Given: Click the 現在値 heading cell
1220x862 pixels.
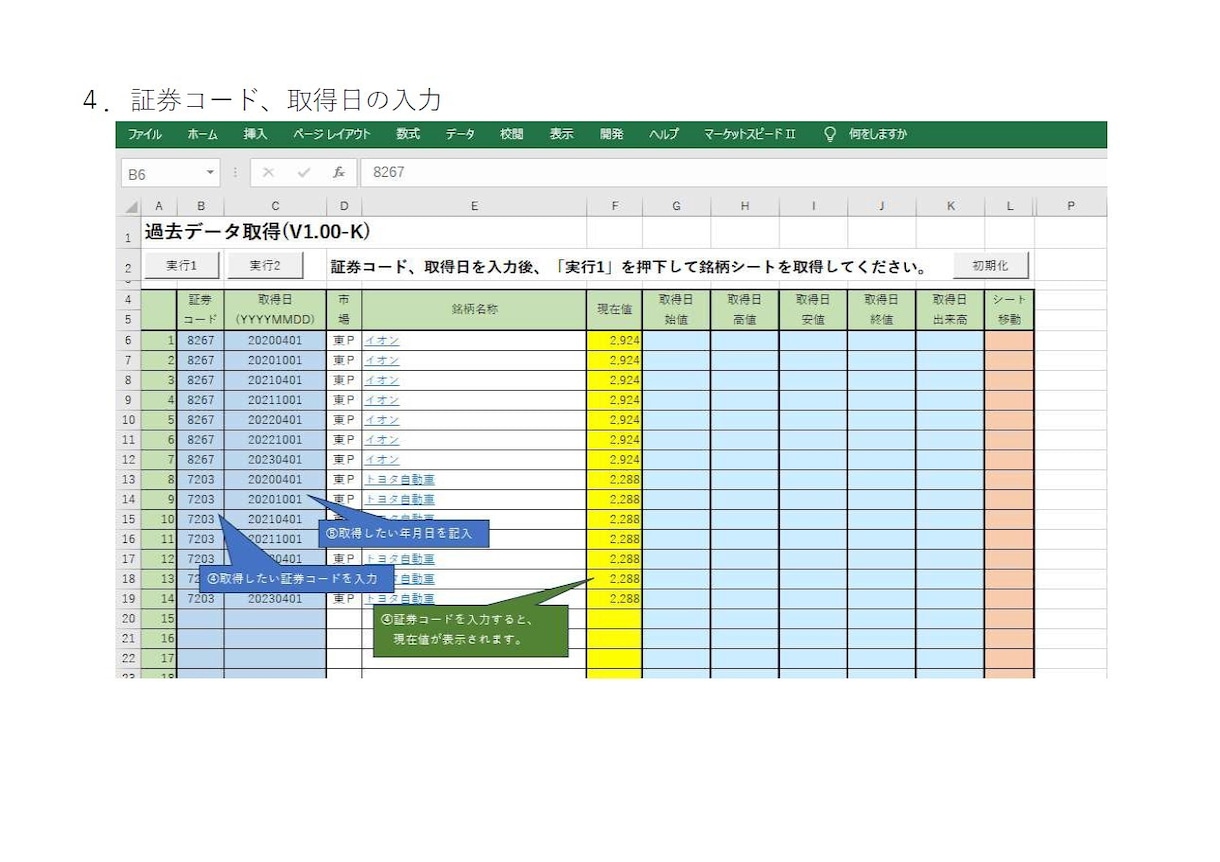Looking at the screenshot, I should [614, 310].
